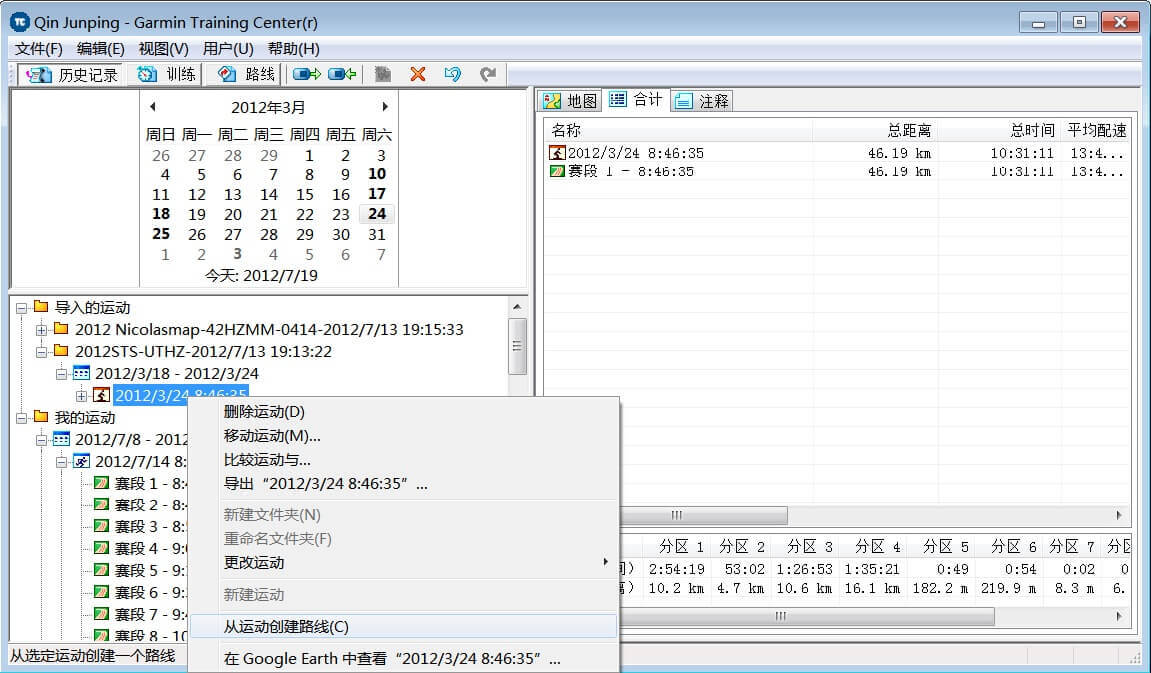Go to next month in calendar
Screen dimensions: 1151x673
(x=385, y=107)
